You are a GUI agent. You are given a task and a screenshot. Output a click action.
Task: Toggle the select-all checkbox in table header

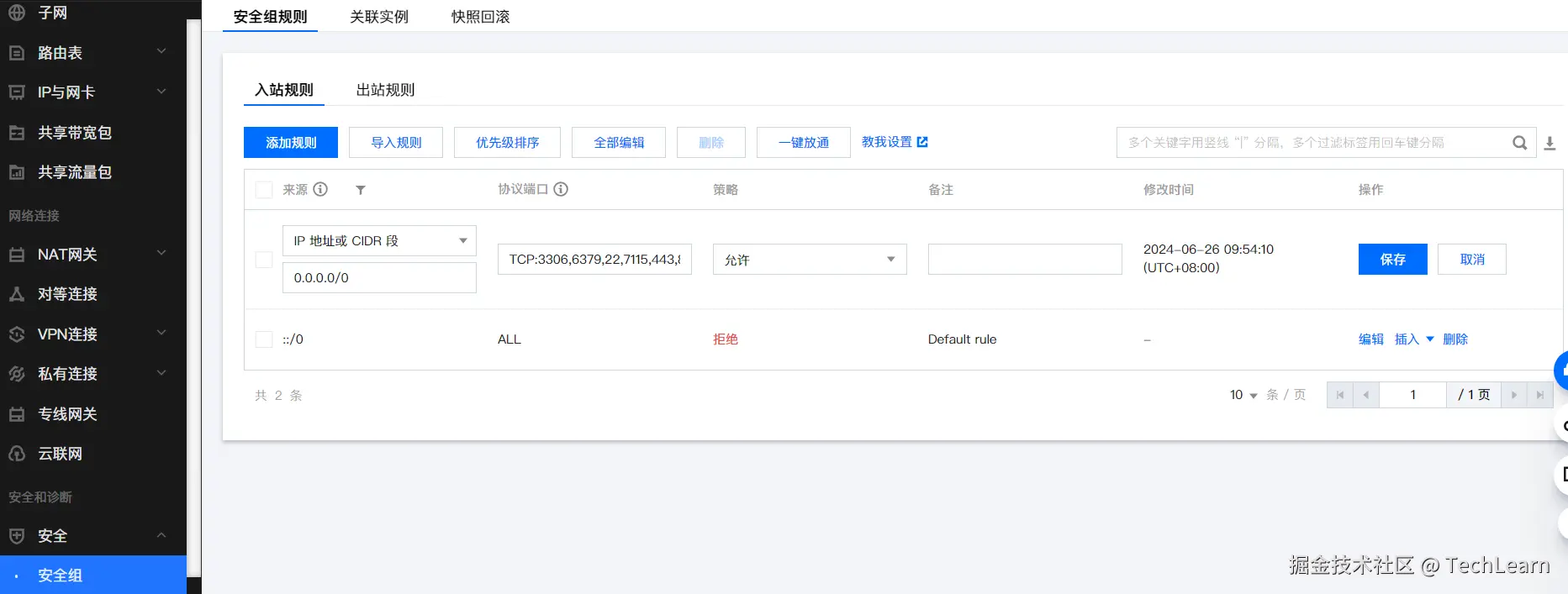264,190
